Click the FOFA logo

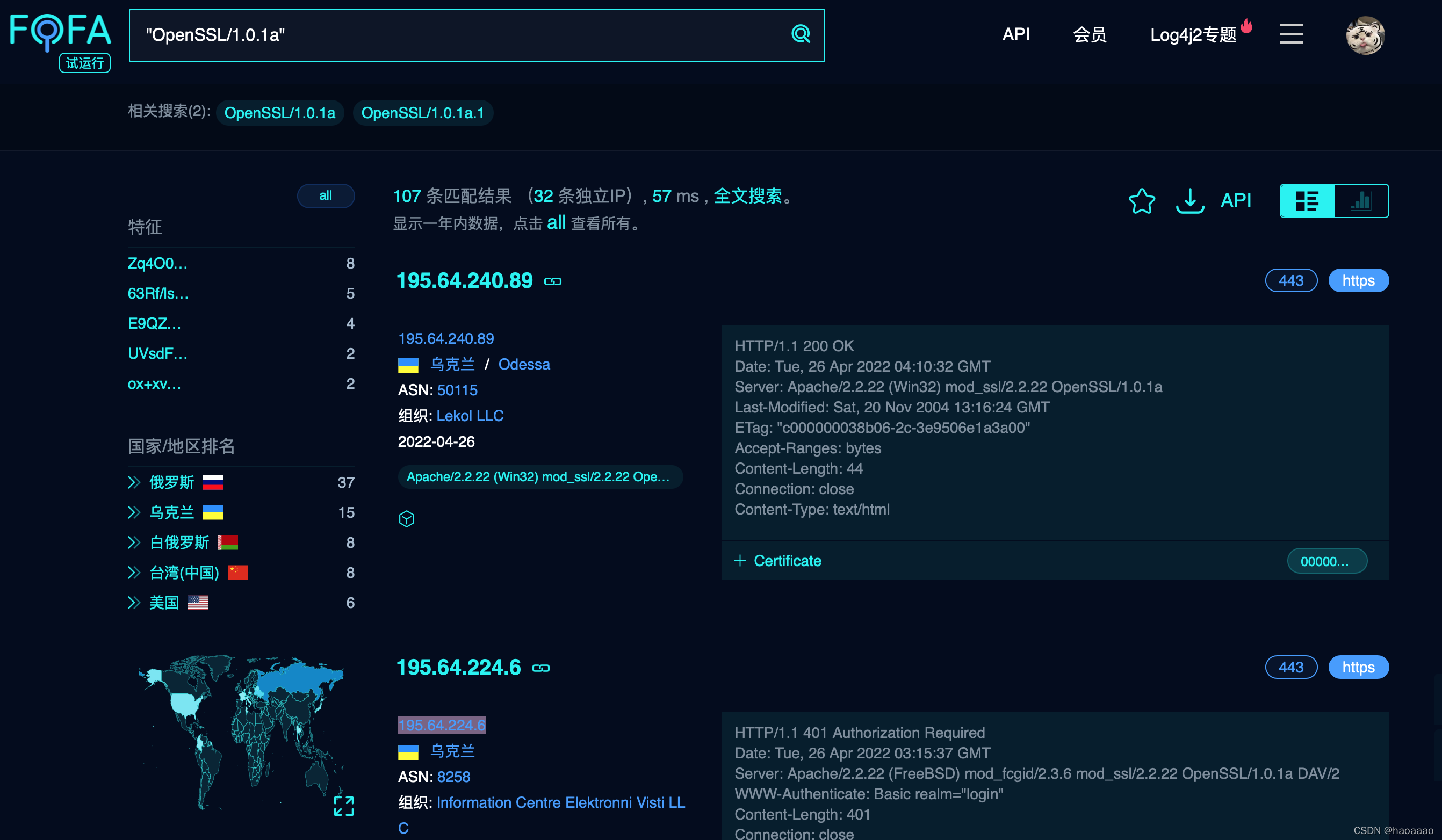point(61,33)
